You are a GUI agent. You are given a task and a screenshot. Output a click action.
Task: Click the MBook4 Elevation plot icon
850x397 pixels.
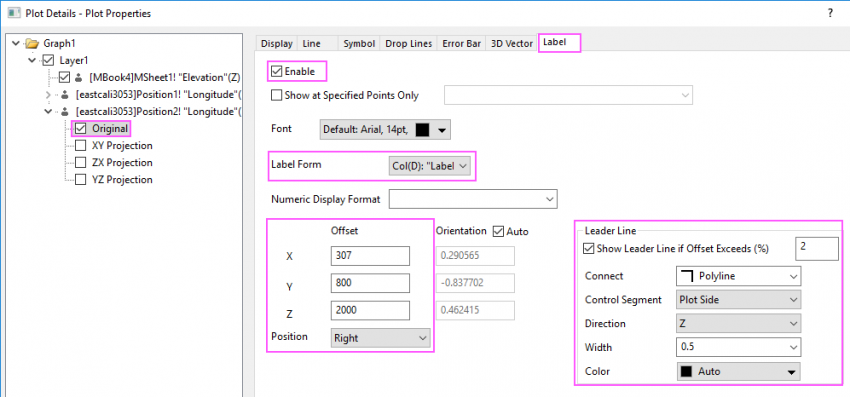coord(80,77)
